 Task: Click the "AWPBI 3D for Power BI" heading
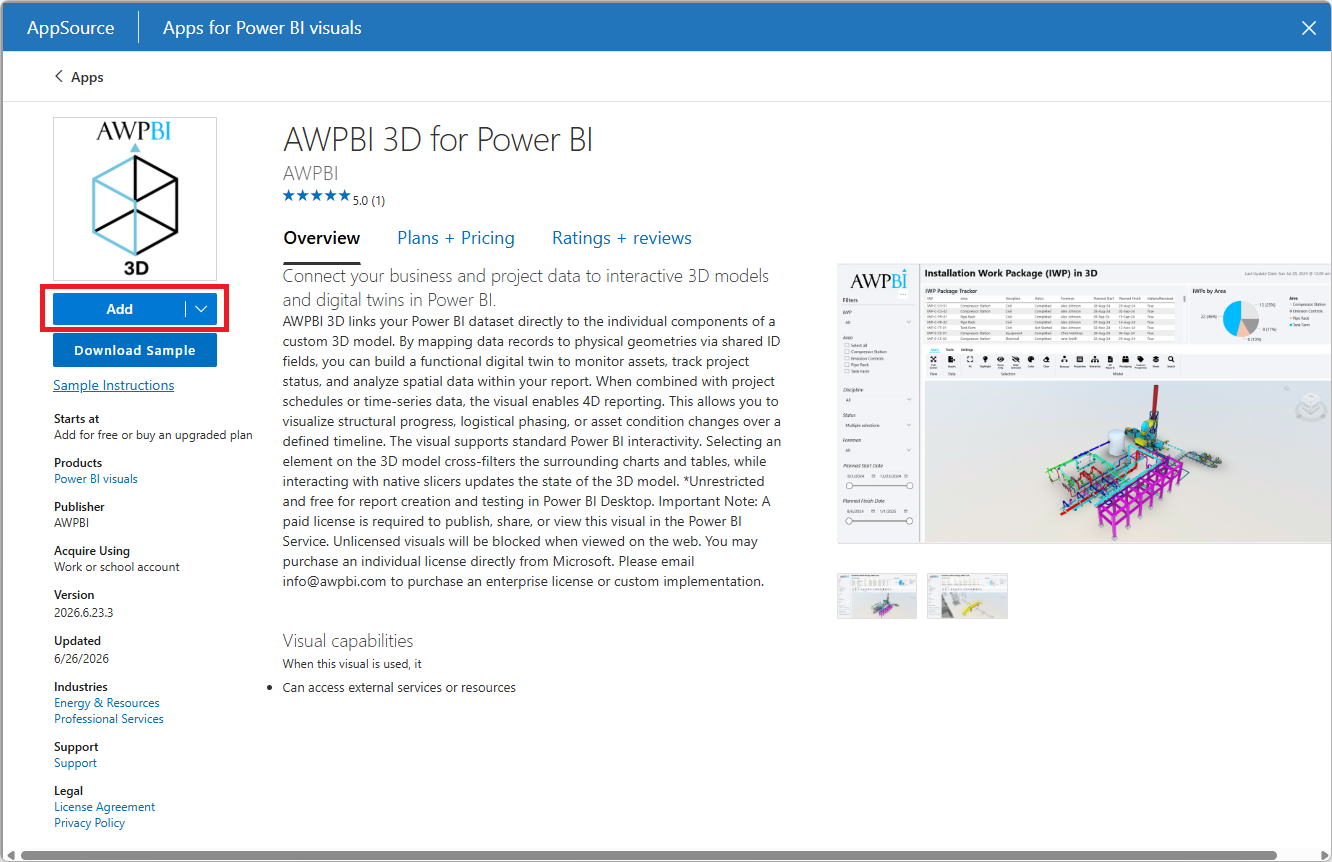(x=438, y=139)
